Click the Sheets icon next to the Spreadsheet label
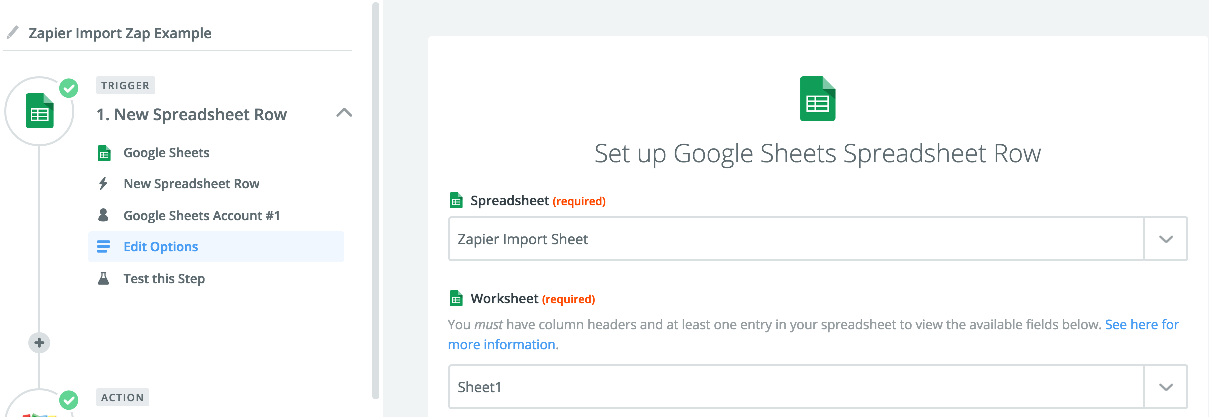 click(x=456, y=200)
